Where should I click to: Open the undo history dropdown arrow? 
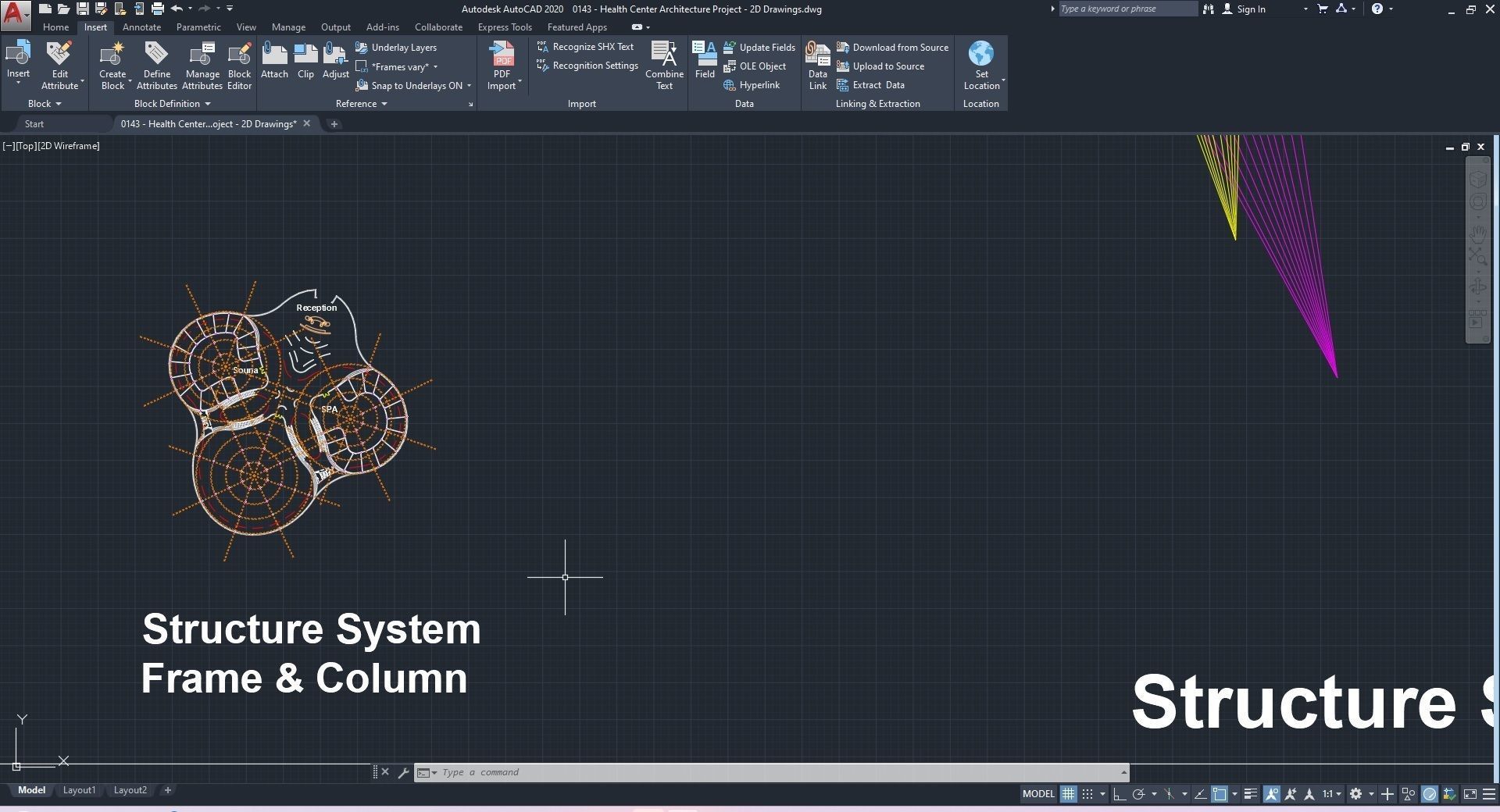pyautogui.click(x=190, y=9)
